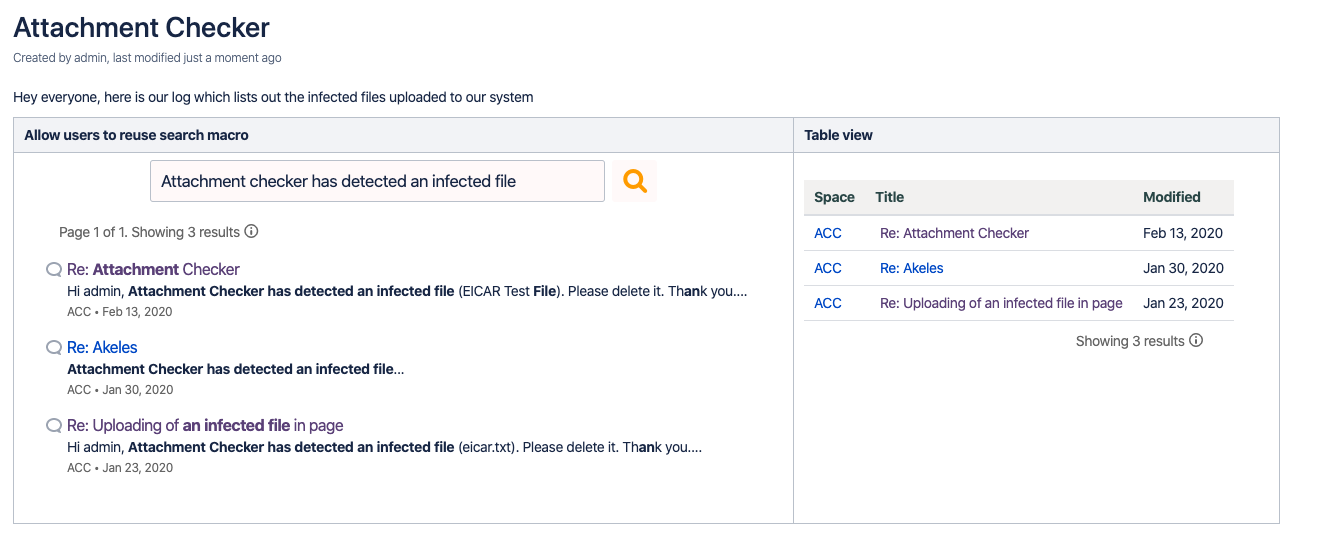This screenshot has width=1334, height=548.
Task: Open Re: Akeles title in table
Action: pyautogui.click(x=911, y=268)
